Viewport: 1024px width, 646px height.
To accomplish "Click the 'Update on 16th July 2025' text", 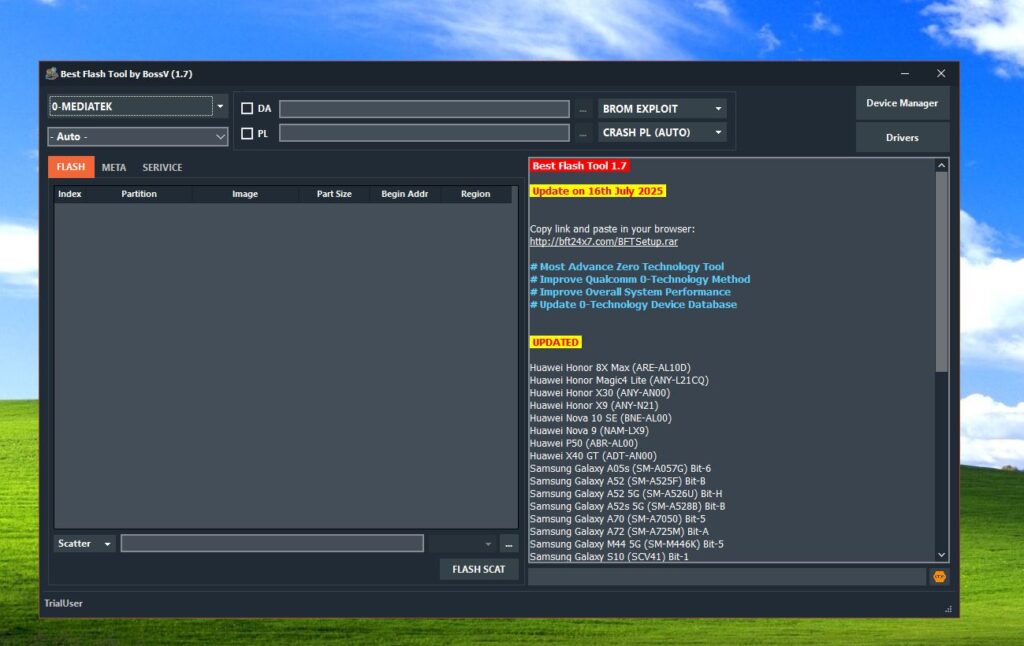I will click(x=598, y=191).
